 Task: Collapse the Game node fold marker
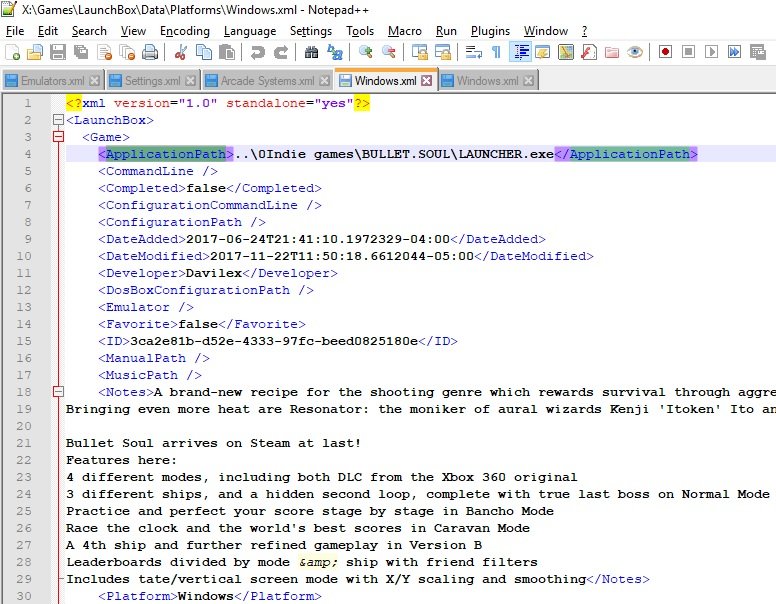point(58,136)
